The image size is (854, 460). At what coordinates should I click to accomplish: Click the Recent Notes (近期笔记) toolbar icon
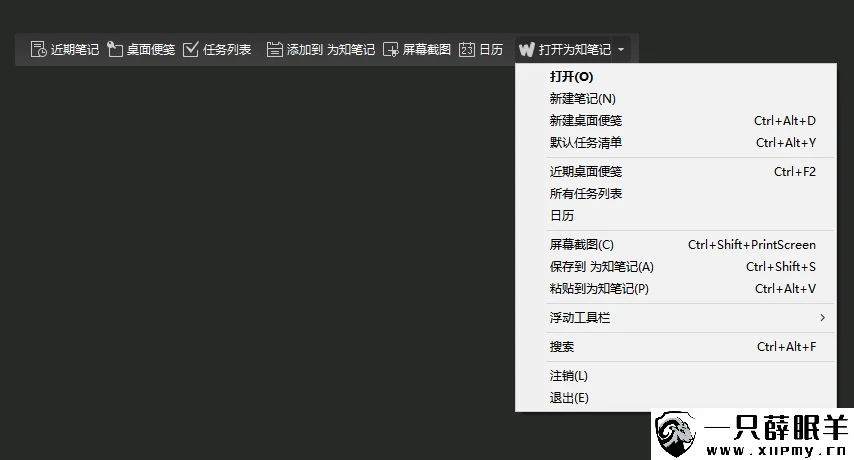(x=38, y=50)
